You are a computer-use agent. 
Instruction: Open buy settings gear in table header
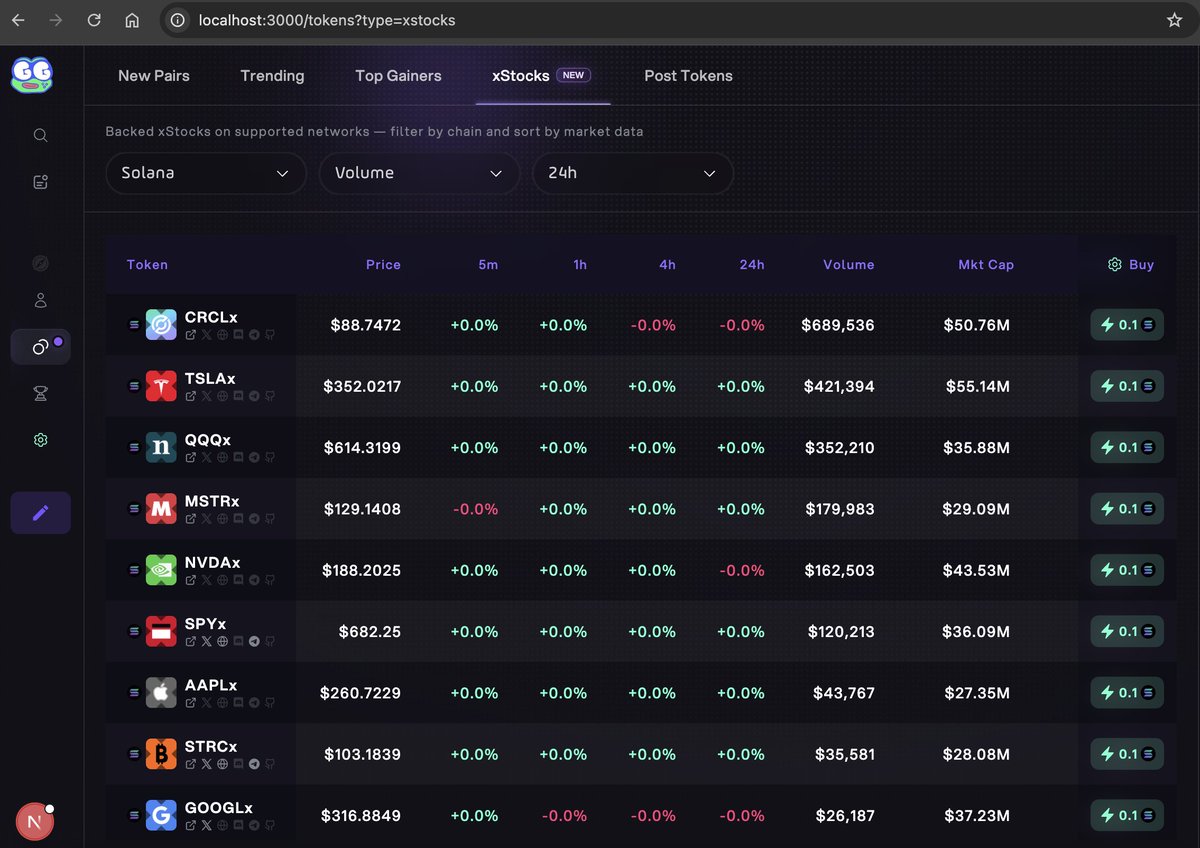(x=1114, y=265)
